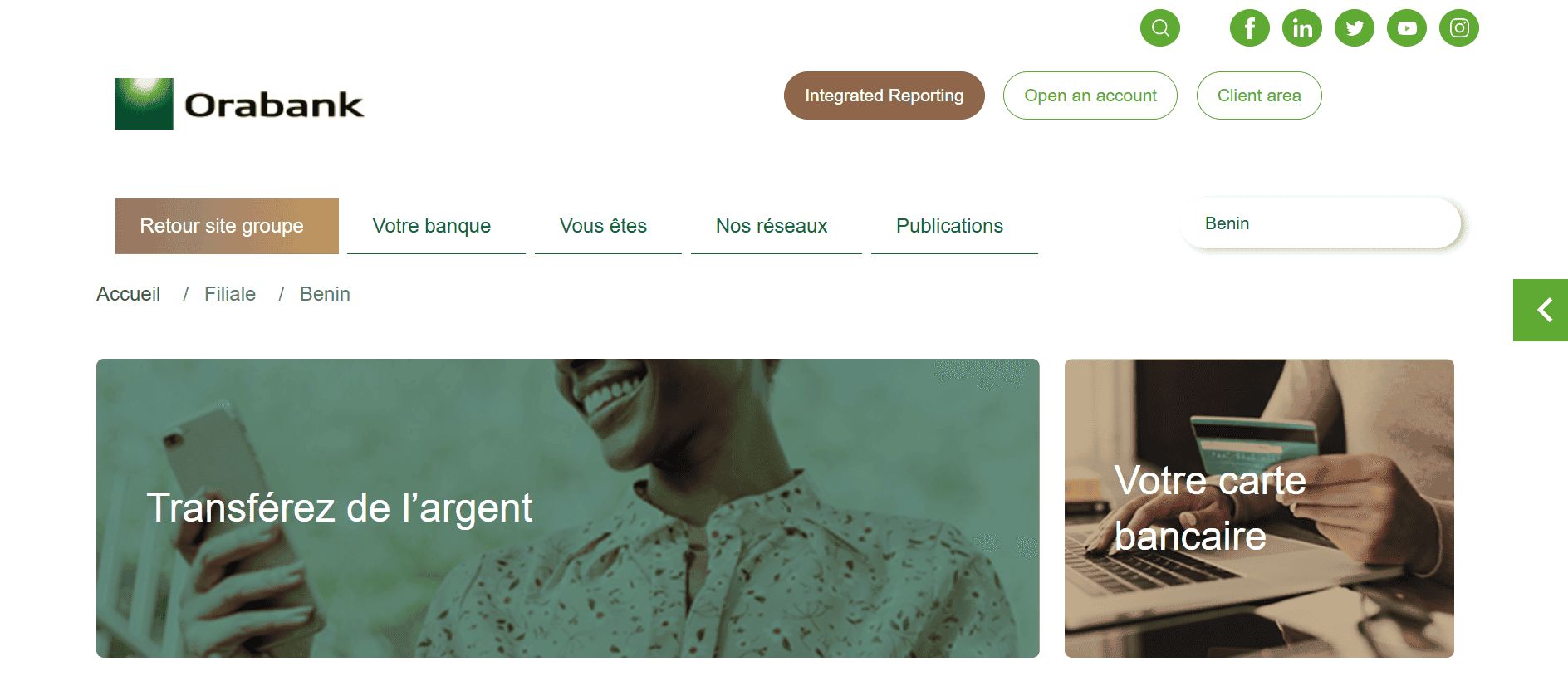Viewport: 1568px width, 691px height.
Task: Click the Integrated Reporting button
Action: coord(884,96)
